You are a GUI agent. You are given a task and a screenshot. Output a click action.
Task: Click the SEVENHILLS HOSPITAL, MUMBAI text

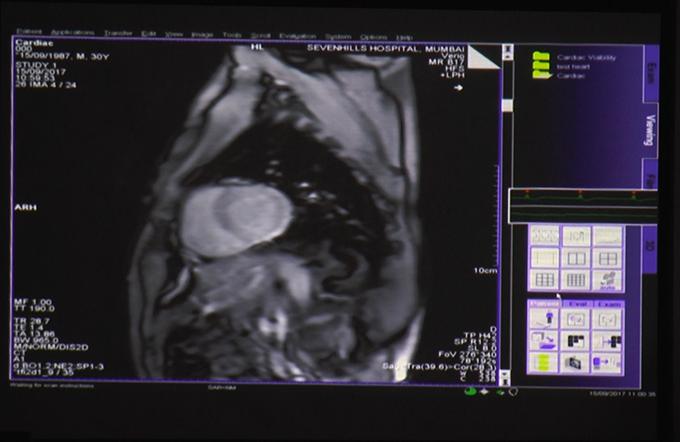(x=386, y=48)
